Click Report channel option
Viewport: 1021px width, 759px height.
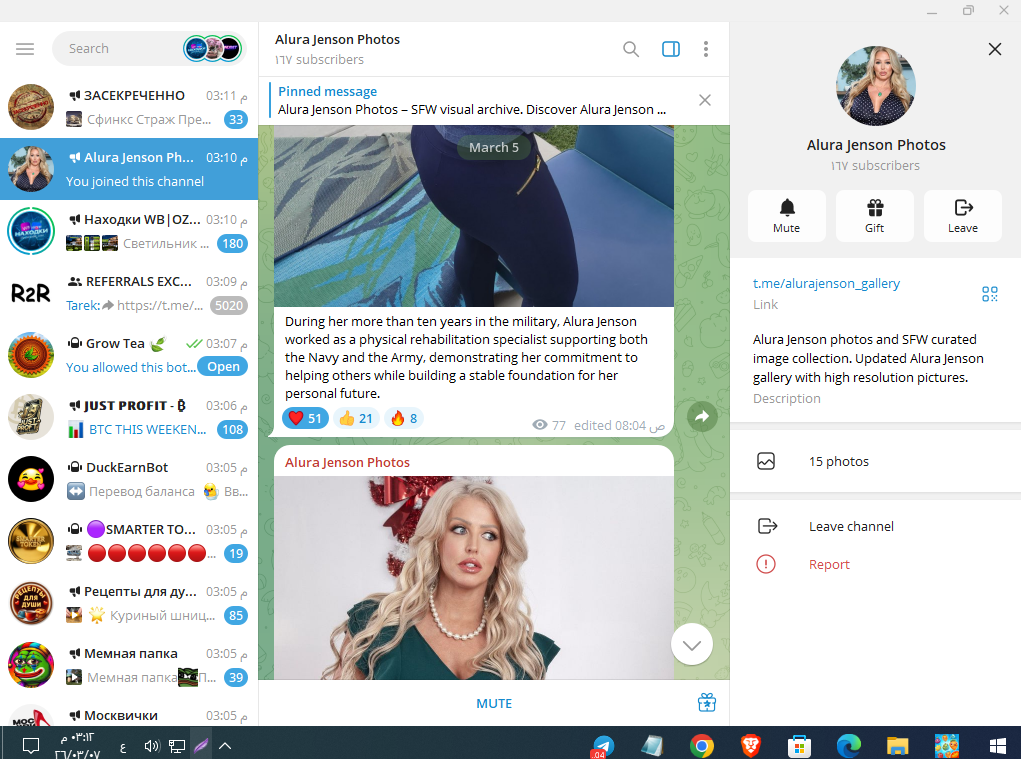point(875,564)
